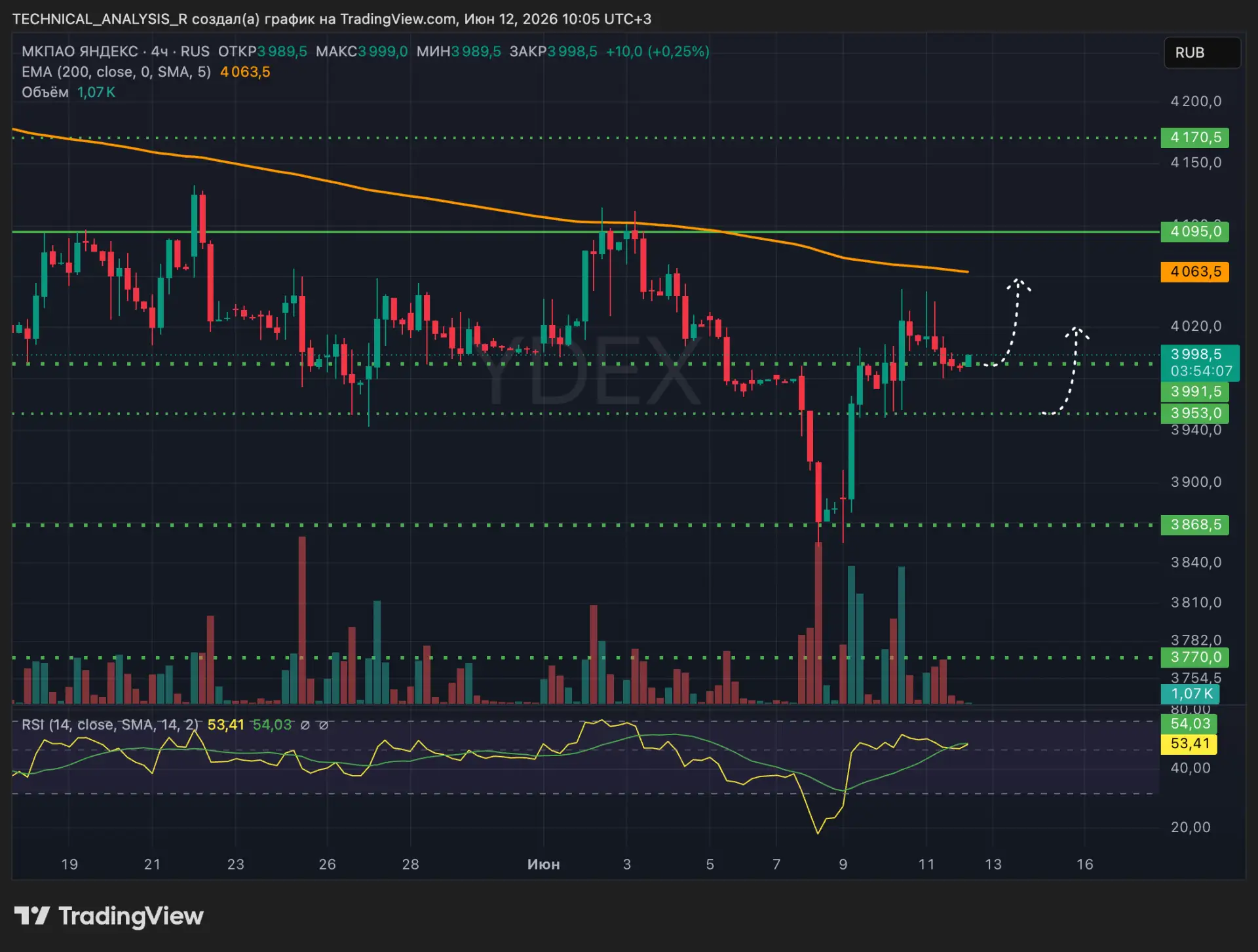The image size is (1258, 952).
Task: Click the 4 020,0 price scale tick
Action: (x=1196, y=326)
